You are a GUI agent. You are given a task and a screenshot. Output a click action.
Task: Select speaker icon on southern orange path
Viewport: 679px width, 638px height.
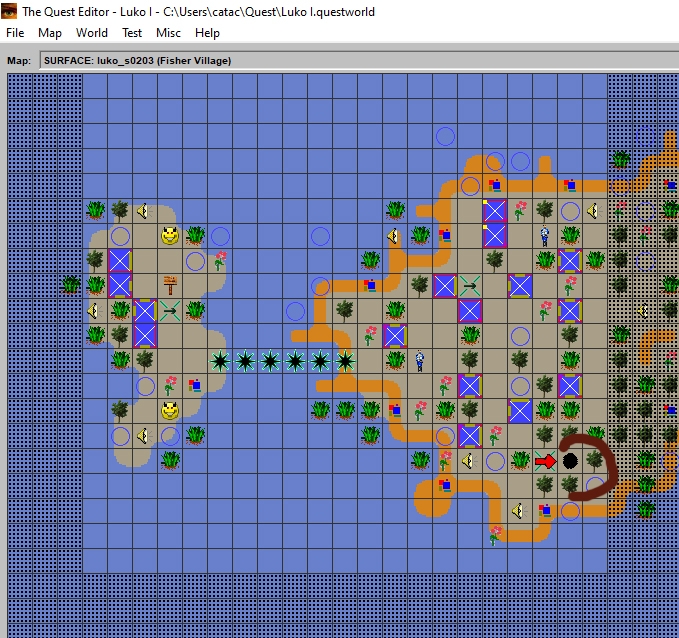pyautogui.click(x=519, y=511)
